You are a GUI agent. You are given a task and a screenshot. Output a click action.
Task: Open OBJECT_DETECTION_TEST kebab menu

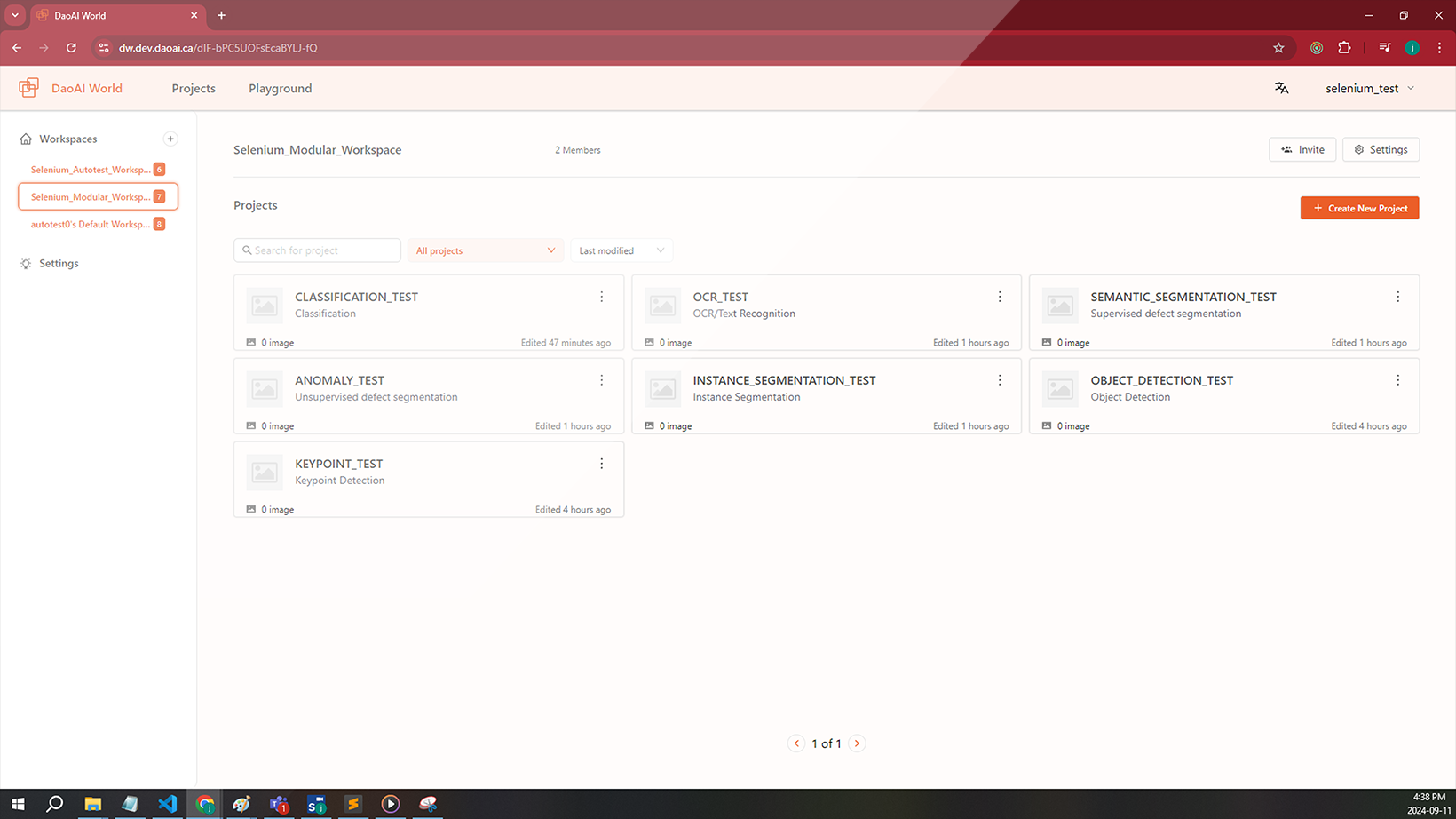[1397, 380]
